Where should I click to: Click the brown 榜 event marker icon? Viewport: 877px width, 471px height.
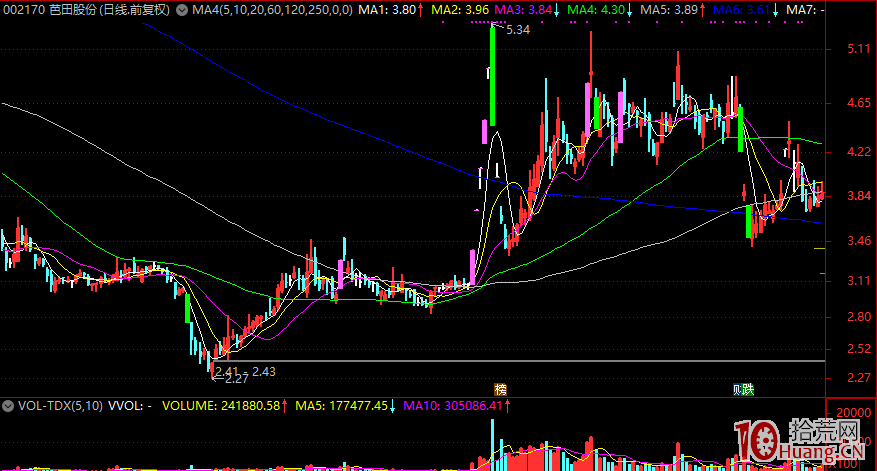[x=501, y=389]
